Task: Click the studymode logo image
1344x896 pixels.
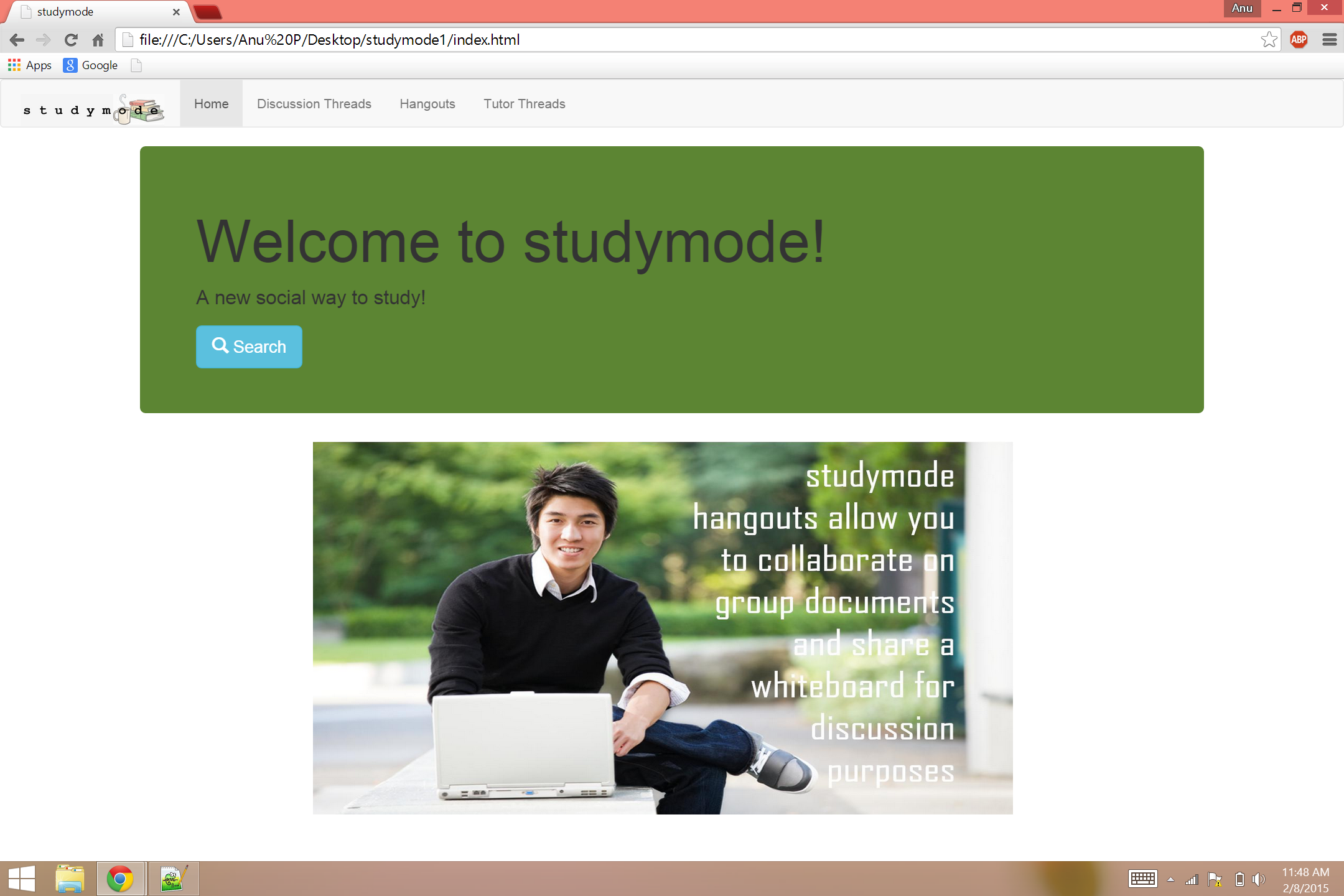Action: tap(93, 109)
